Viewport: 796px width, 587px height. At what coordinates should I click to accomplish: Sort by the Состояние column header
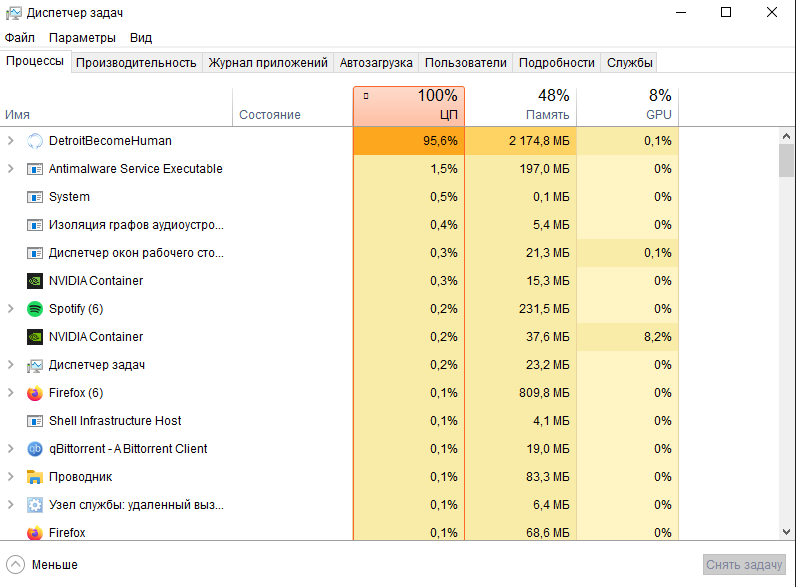point(293,107)
